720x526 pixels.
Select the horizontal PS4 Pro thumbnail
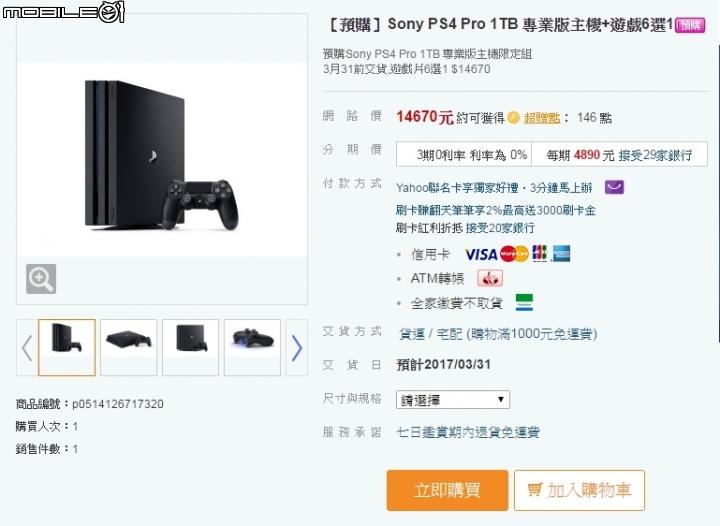pyautogui.click(x=129, y=347)
